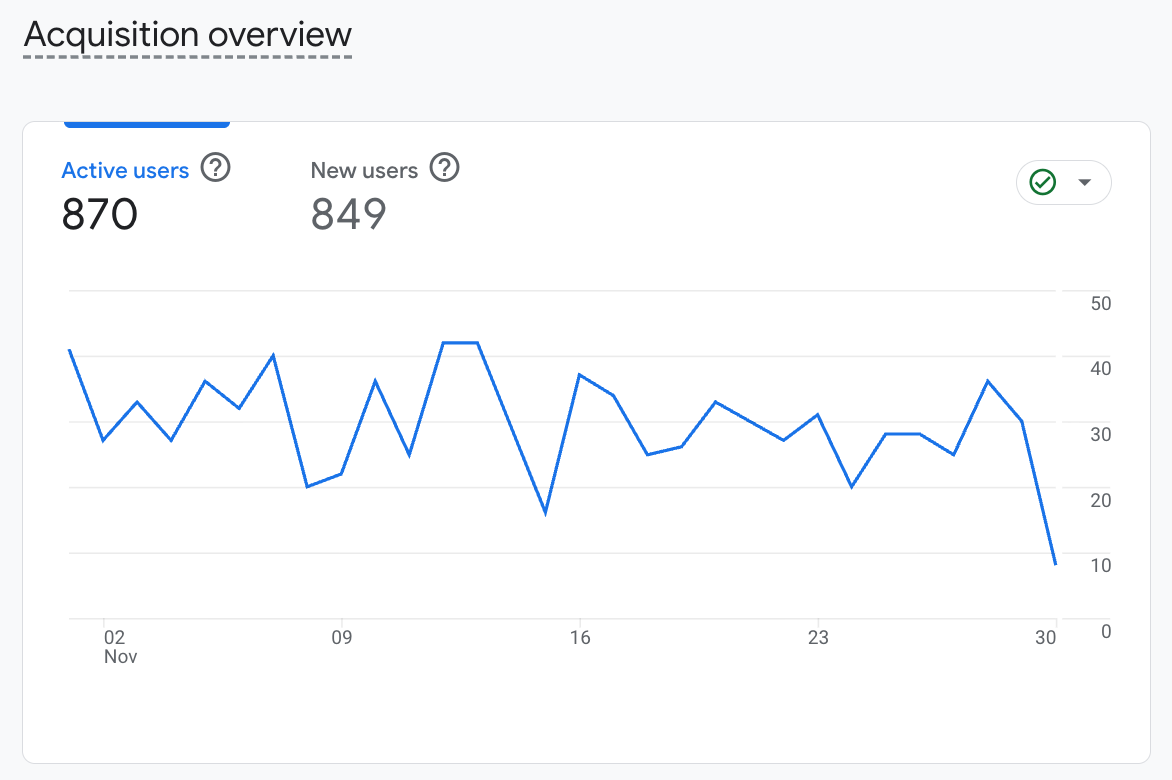The width and height of the screenshot is (1172, 780).
Task: Select the Active users metric tab
Action: pyautogui.click(x=125, y=171)
